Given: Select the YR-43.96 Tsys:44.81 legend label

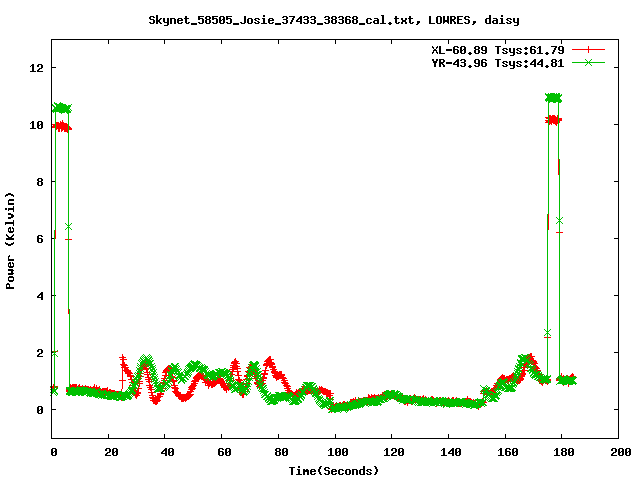Looking at the screenshot, I should [x=498, y=63].
